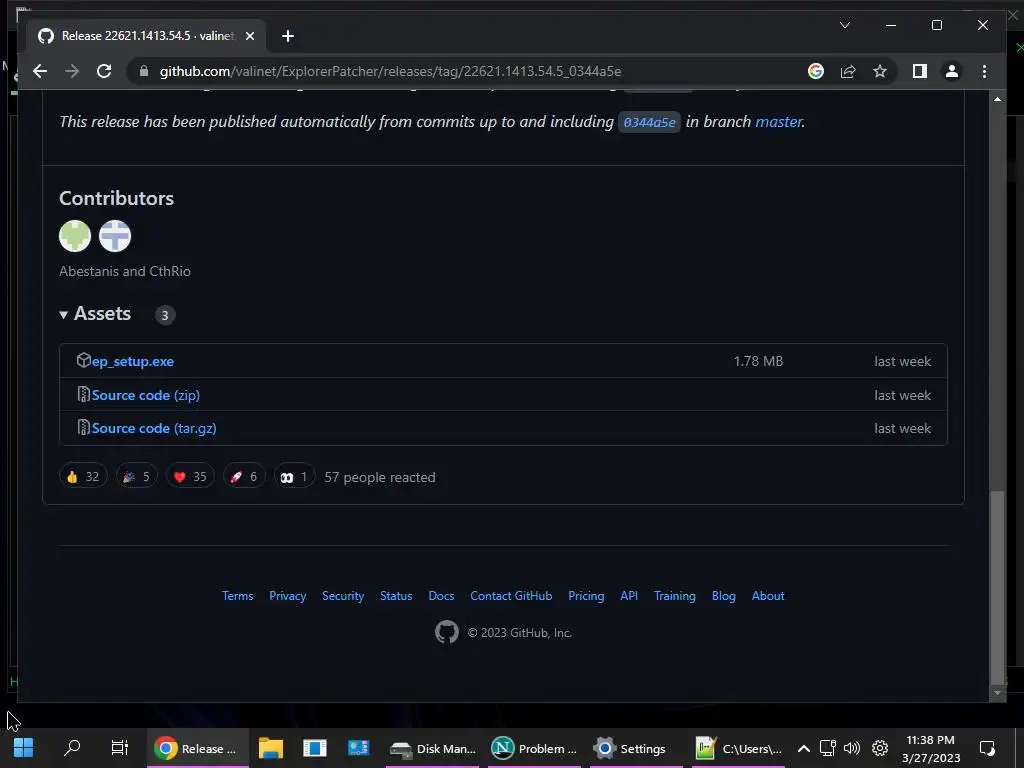View site info via the lock icon
This screenshot has height=768, width=1024.
144,71
